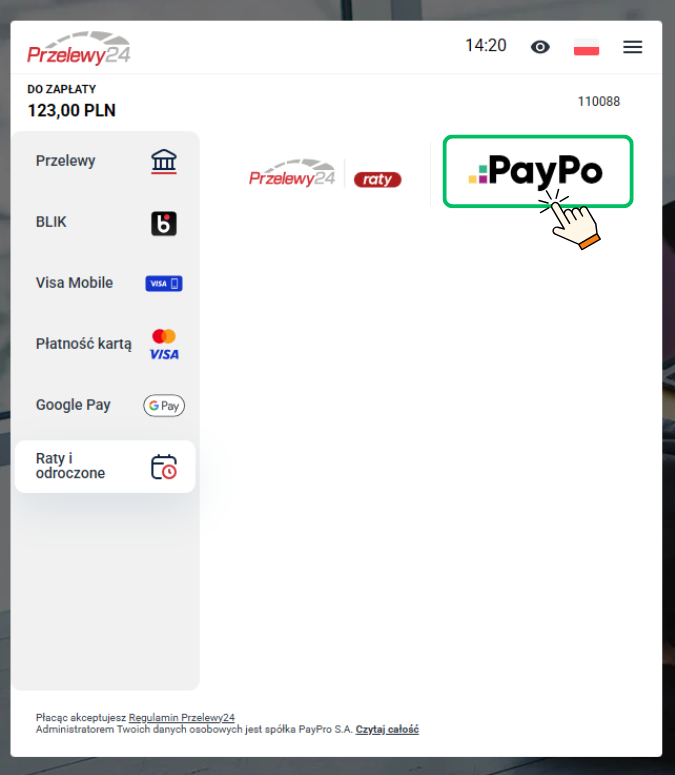Screen dimensions: 675x775
Task: Choose Visa Mobile payment option
Action: pos(105,283)
